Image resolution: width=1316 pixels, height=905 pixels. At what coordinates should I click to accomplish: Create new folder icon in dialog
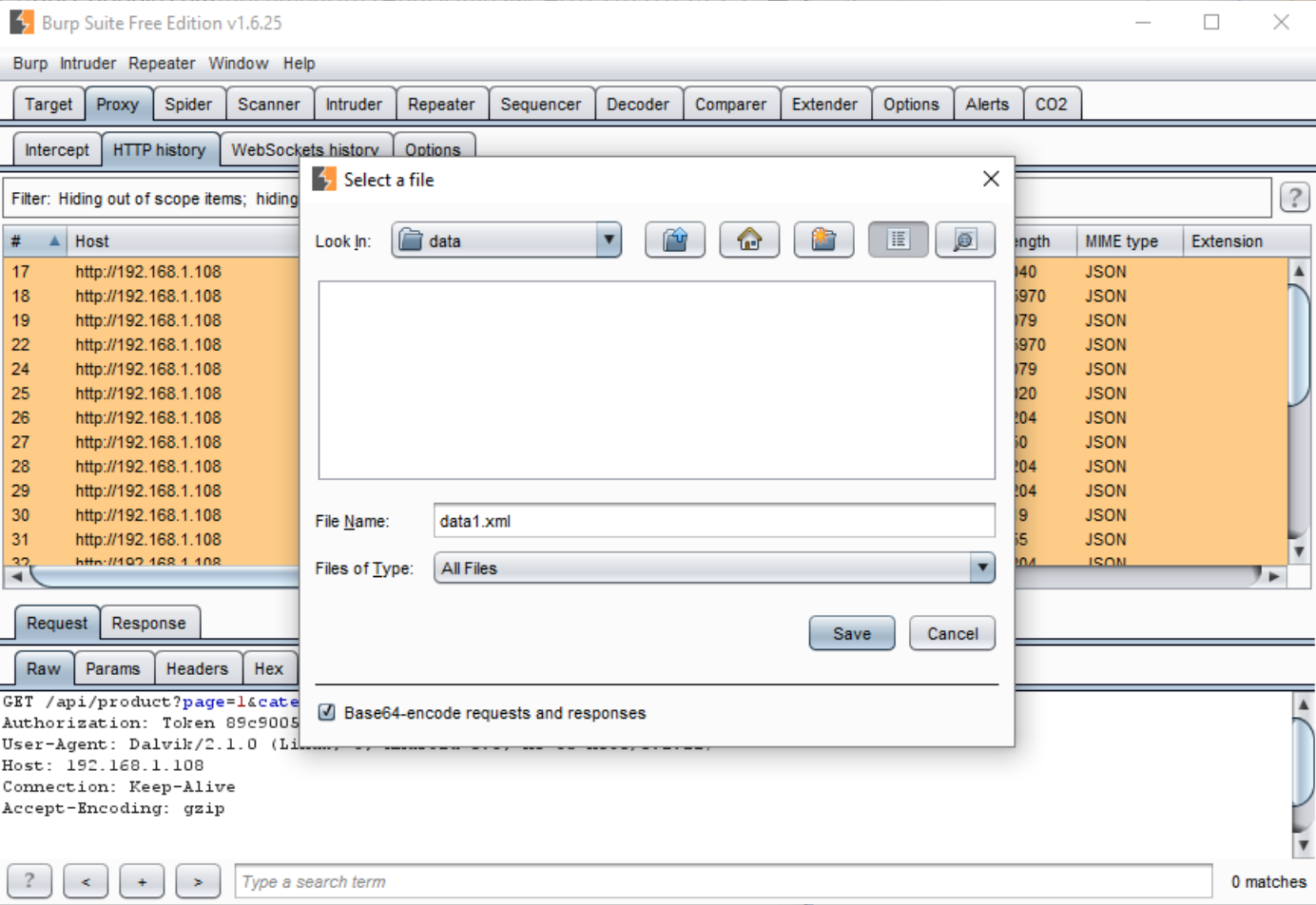823,240
